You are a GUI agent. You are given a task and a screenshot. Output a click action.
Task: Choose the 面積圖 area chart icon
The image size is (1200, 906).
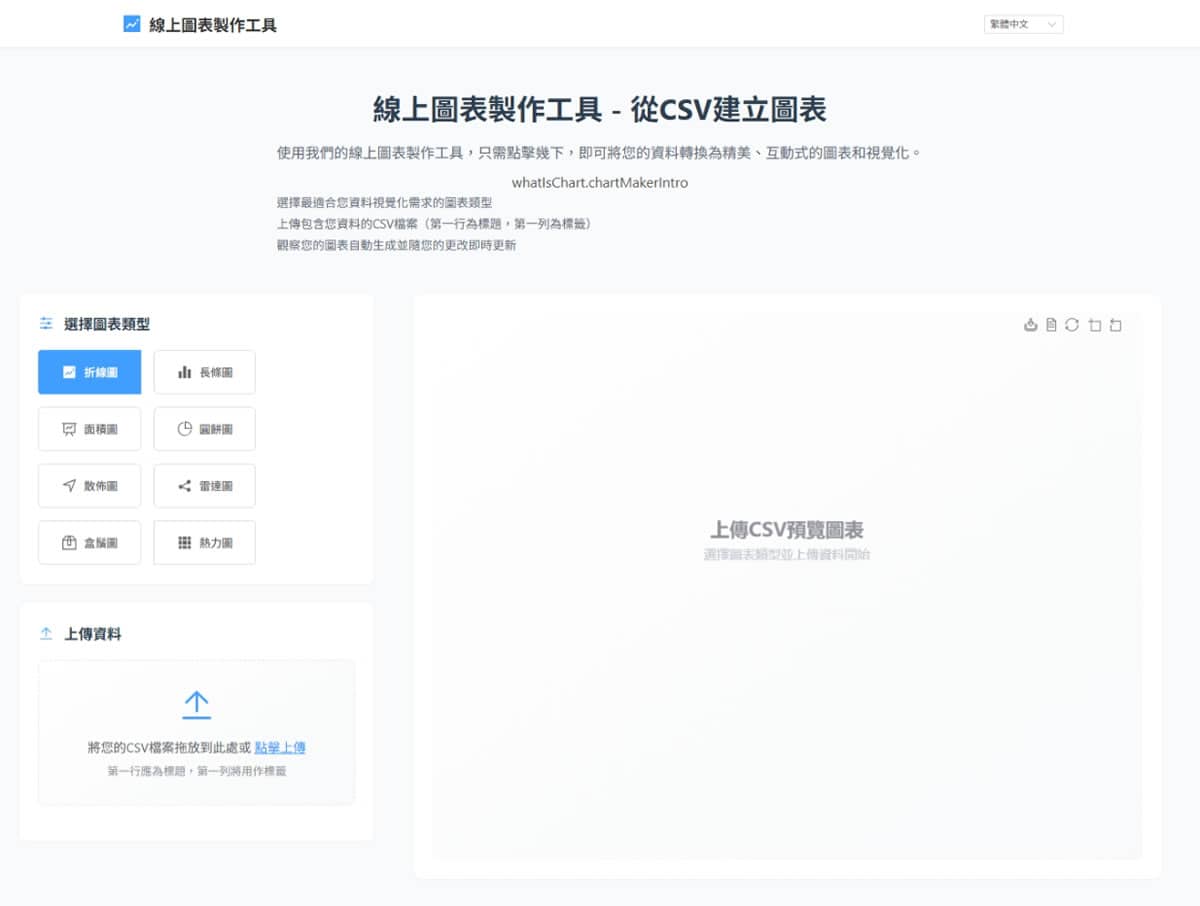click(89, 428)
